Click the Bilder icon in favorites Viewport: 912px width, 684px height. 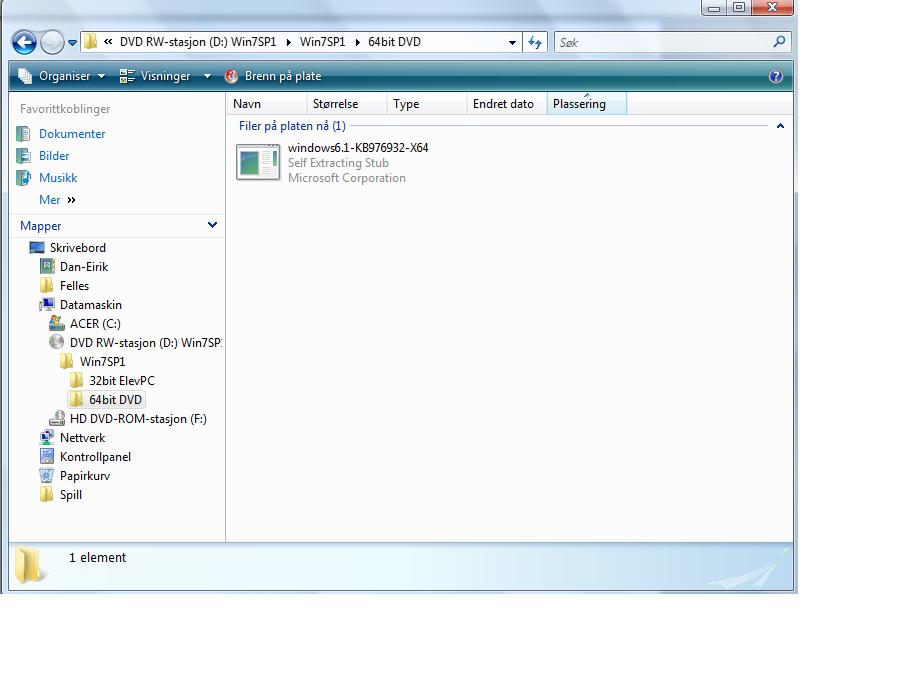(23, 156)
